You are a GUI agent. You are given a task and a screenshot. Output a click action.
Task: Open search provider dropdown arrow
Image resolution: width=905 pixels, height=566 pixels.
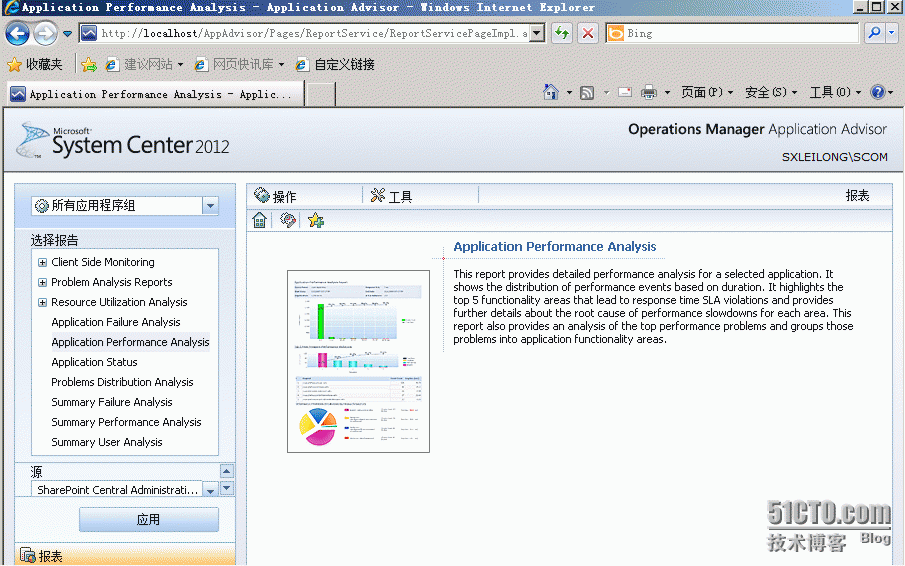point(891,33)
